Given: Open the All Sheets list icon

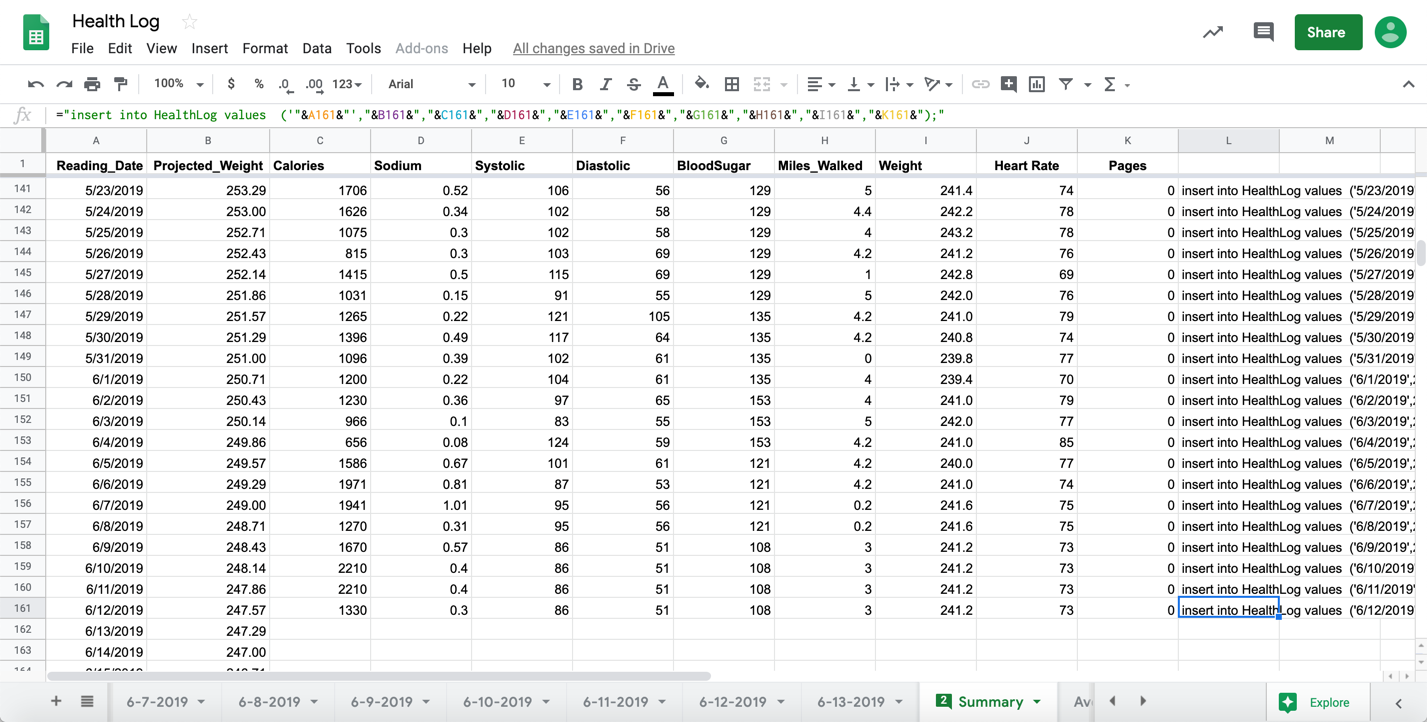Looking at the screenshot, I should pos(87,702).
